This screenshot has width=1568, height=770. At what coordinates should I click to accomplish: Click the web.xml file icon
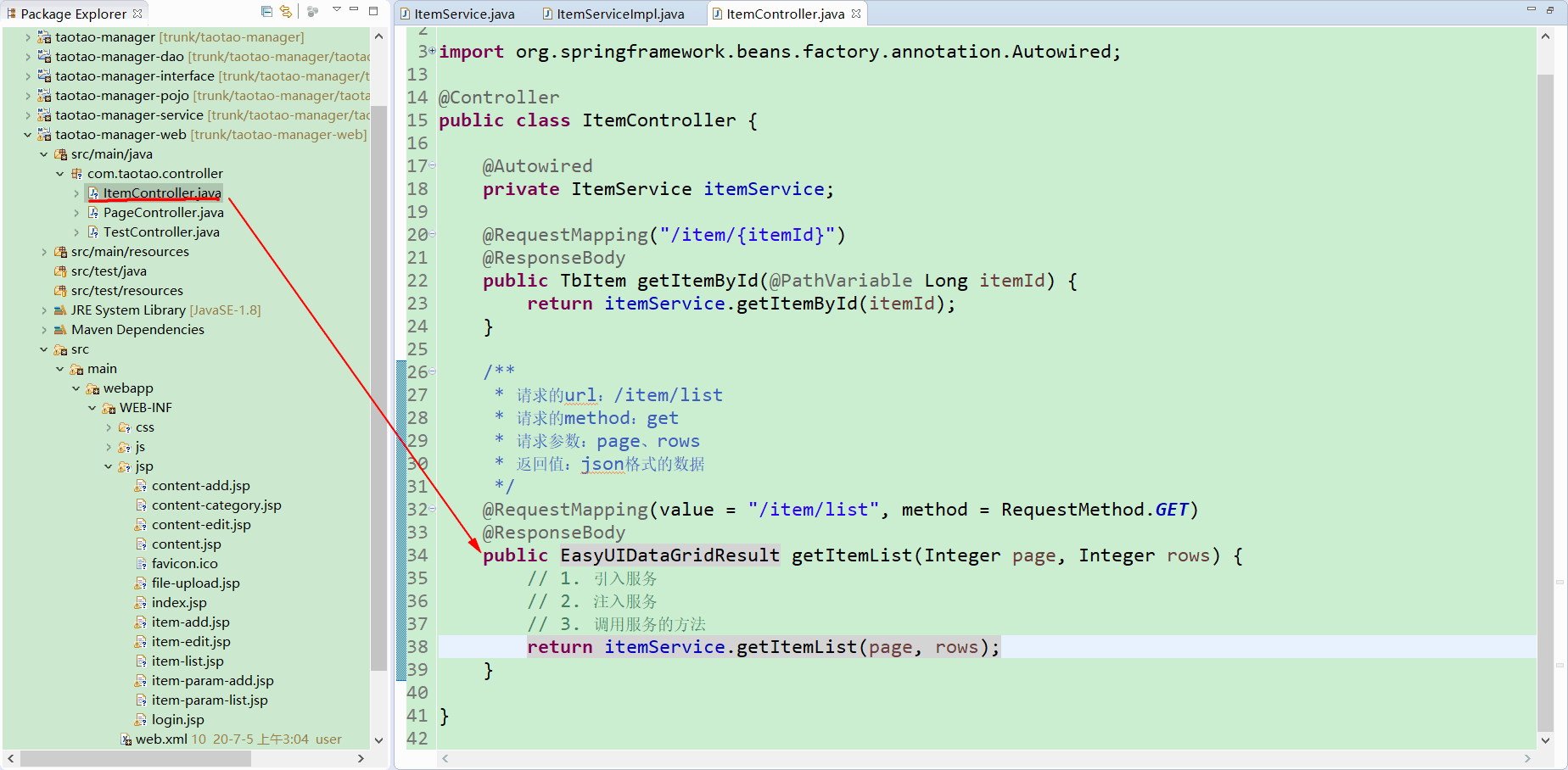pyautogui.click(x=126, y=739)
